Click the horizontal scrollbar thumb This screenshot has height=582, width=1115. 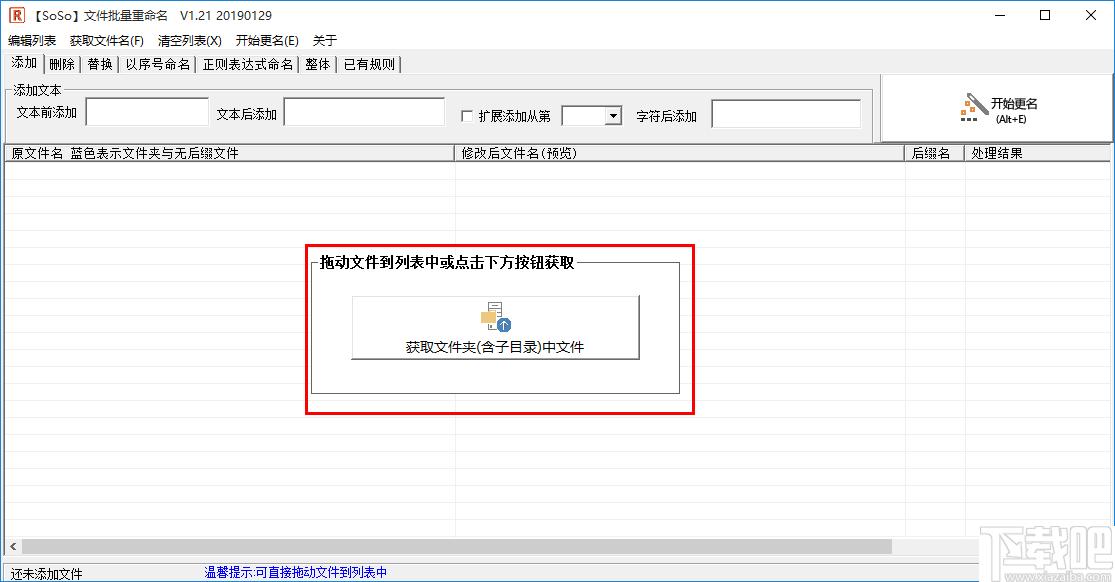click(x=457, y=546)
